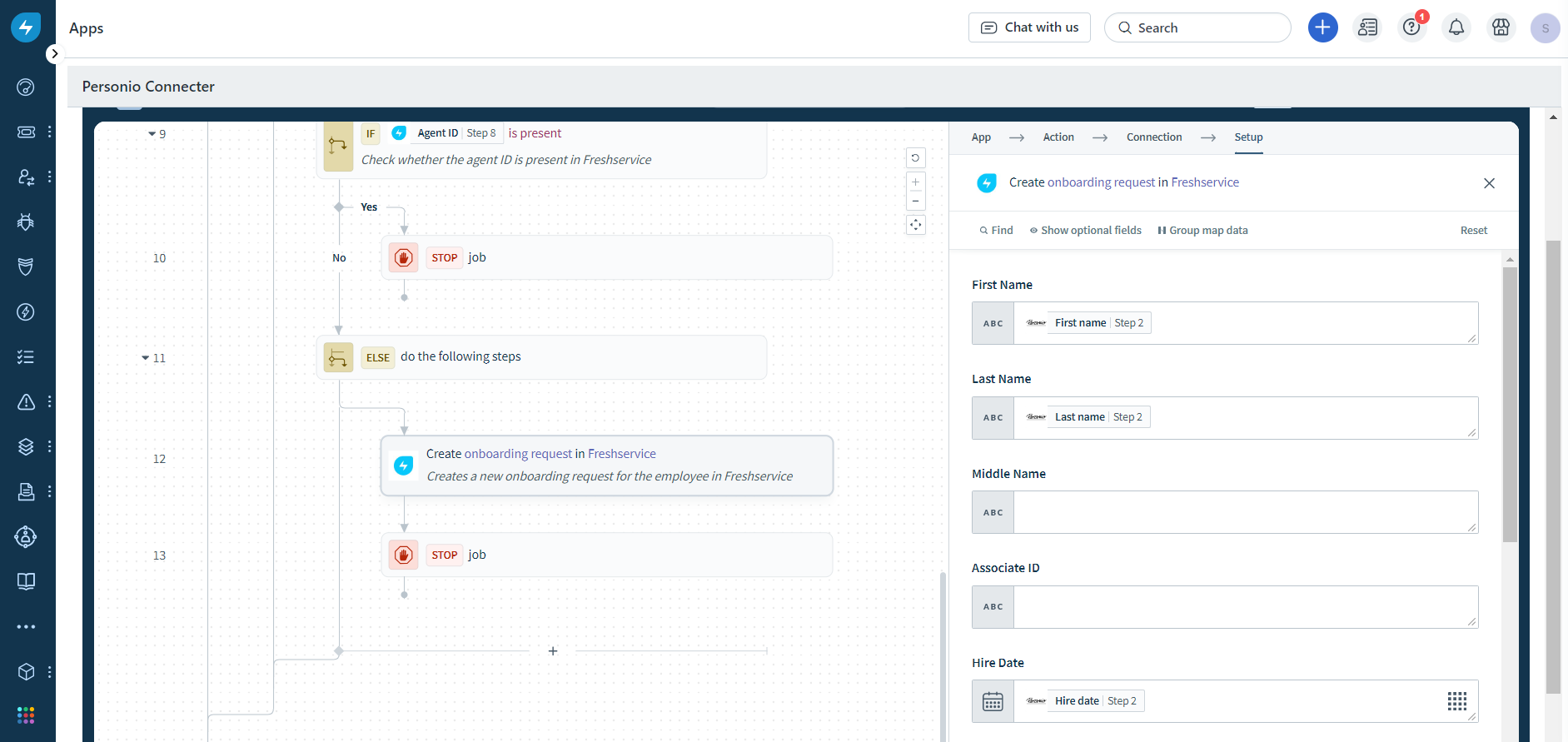The width and height of the screenshot is (1568, 742).
Task: Add a step with the plus icon
Action: click(553, 651)
